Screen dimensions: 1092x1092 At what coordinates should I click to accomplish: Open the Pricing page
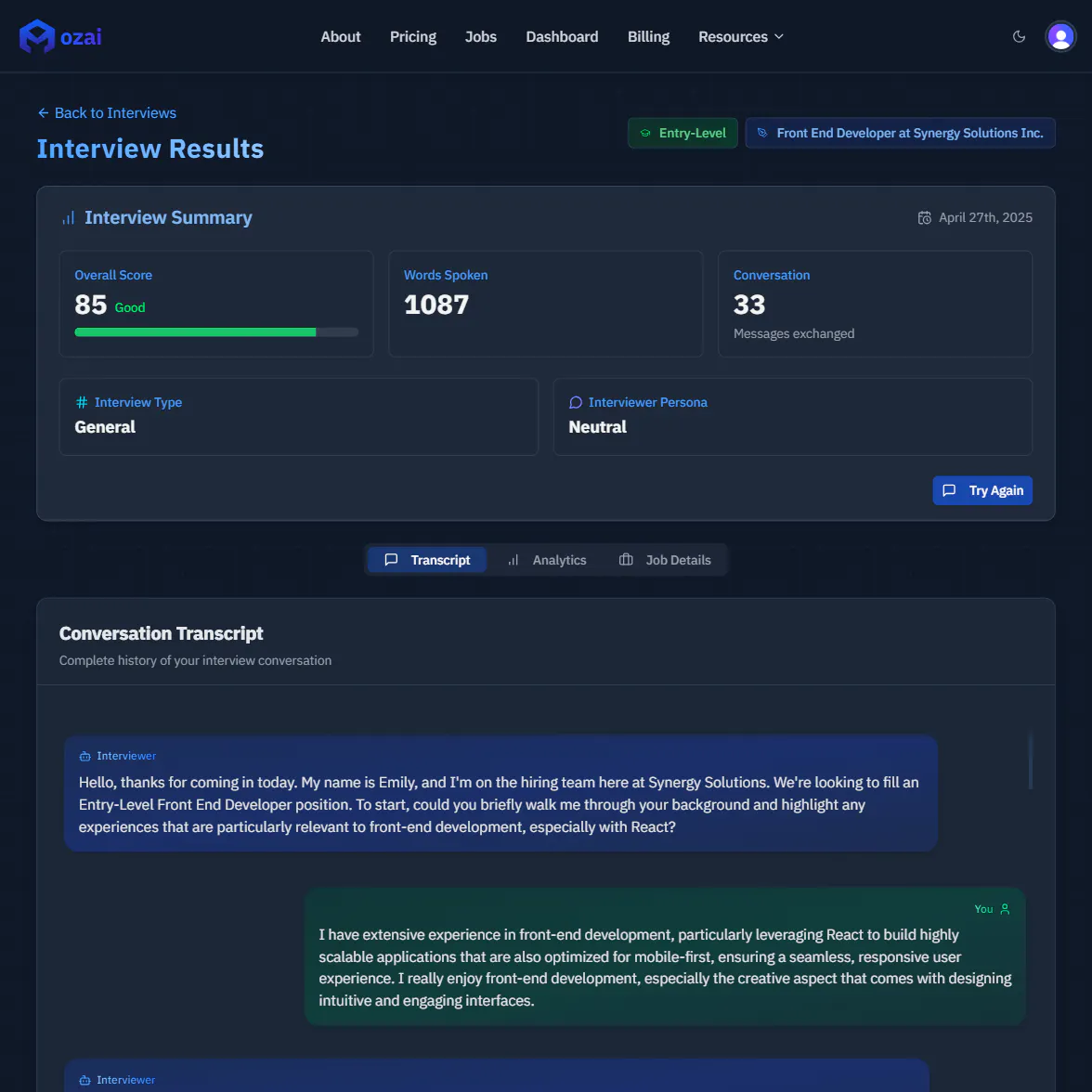pos(413,37)
